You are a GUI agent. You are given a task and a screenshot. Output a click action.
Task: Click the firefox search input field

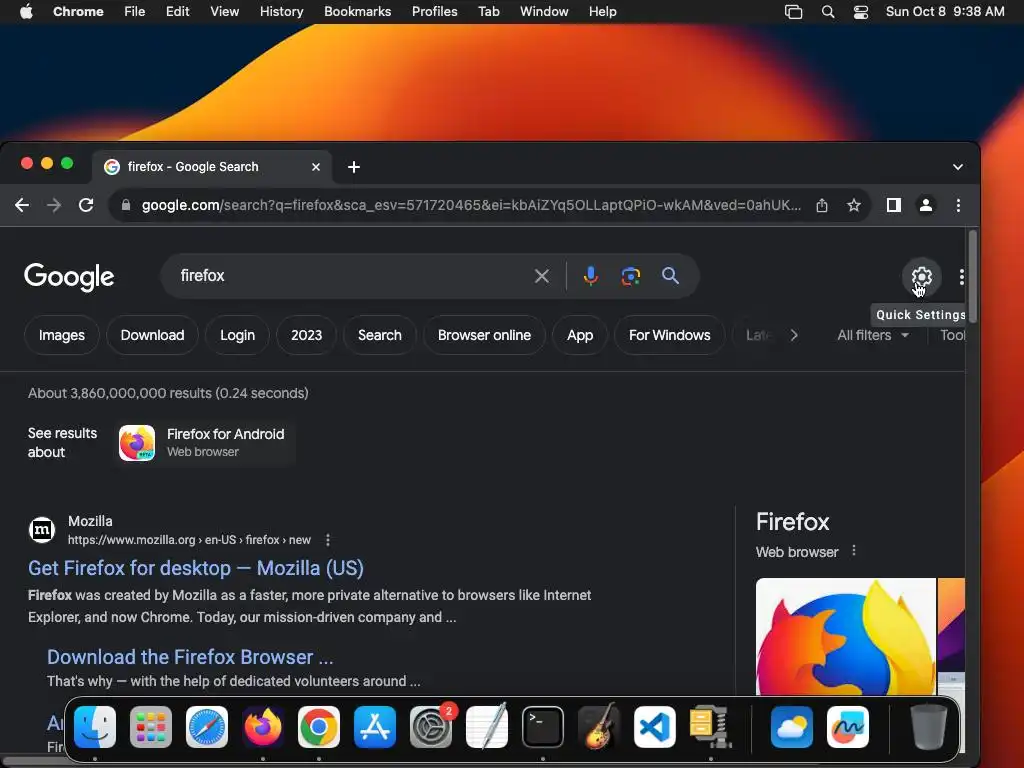pos(353,276)
